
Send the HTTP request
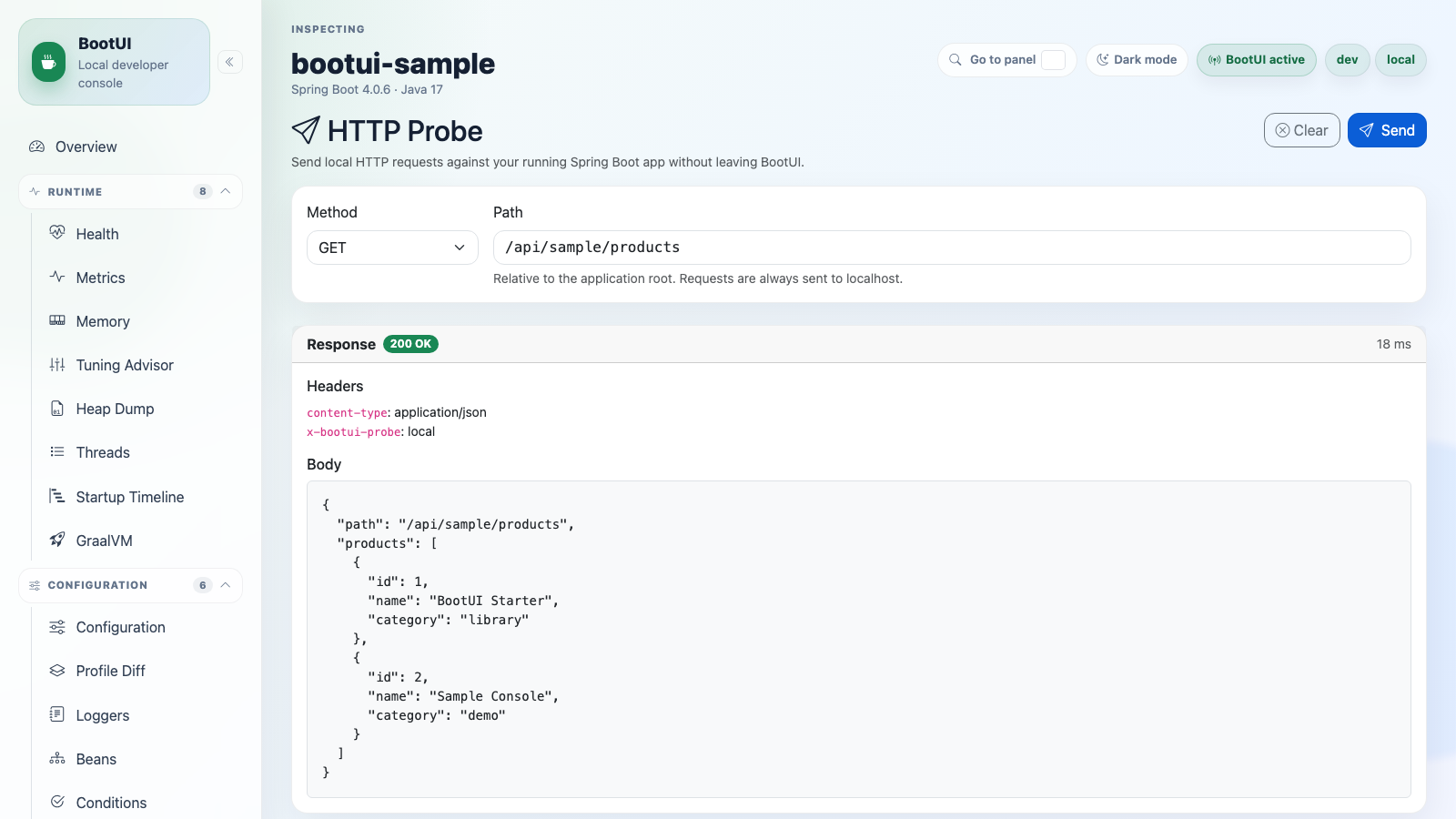pos(1387,130)
